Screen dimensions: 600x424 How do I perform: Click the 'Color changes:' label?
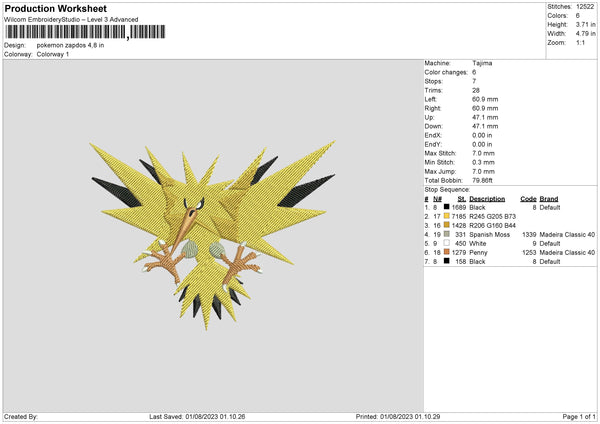[x=446, y=72]
